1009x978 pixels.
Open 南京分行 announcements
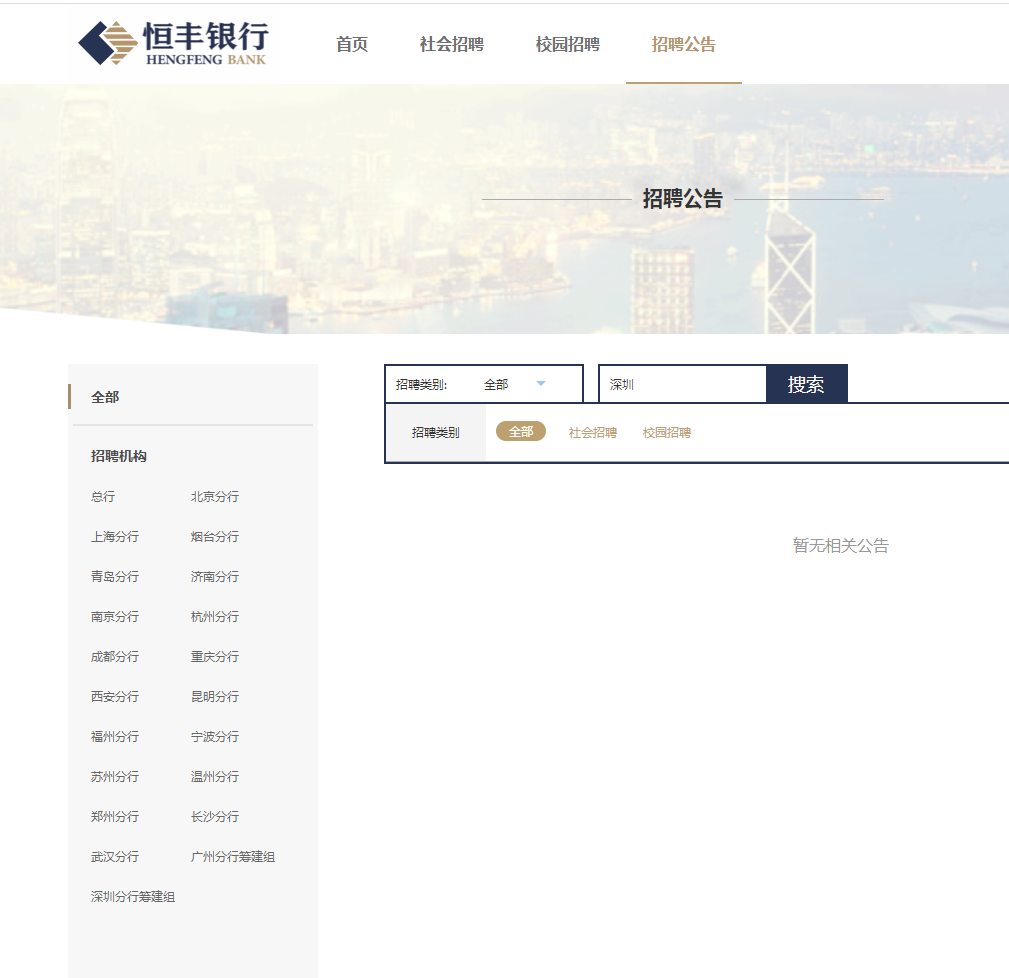coord(115,616)
